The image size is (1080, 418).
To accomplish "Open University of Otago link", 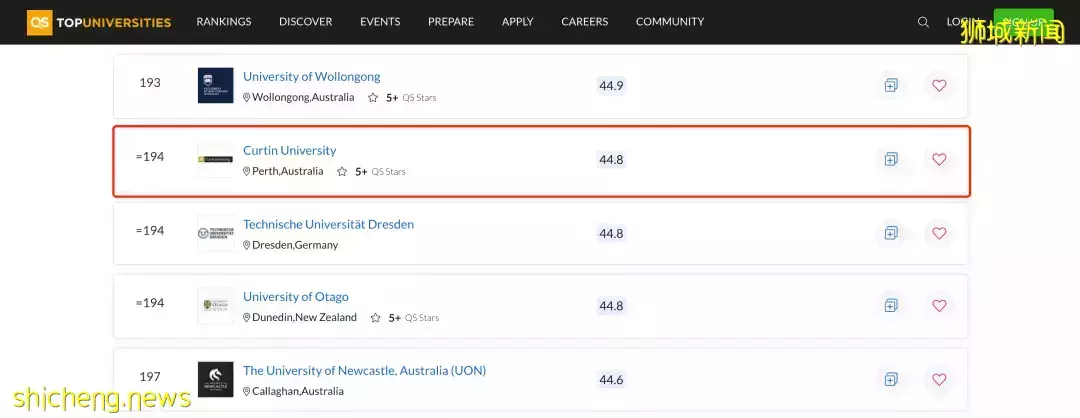I will [295, 297].
